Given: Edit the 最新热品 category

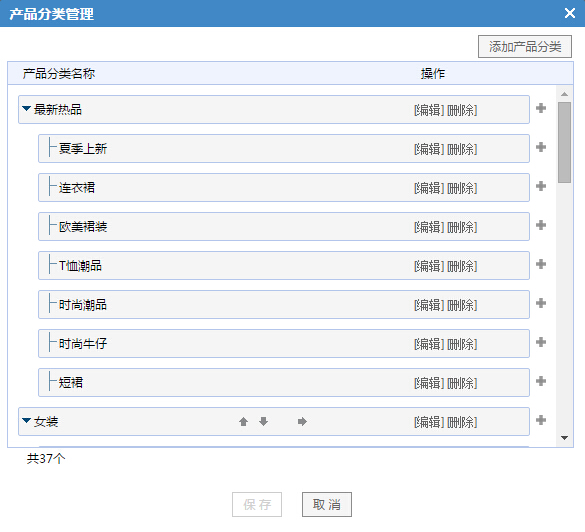Looking at the screenshot, I should (x=429, y=110).
